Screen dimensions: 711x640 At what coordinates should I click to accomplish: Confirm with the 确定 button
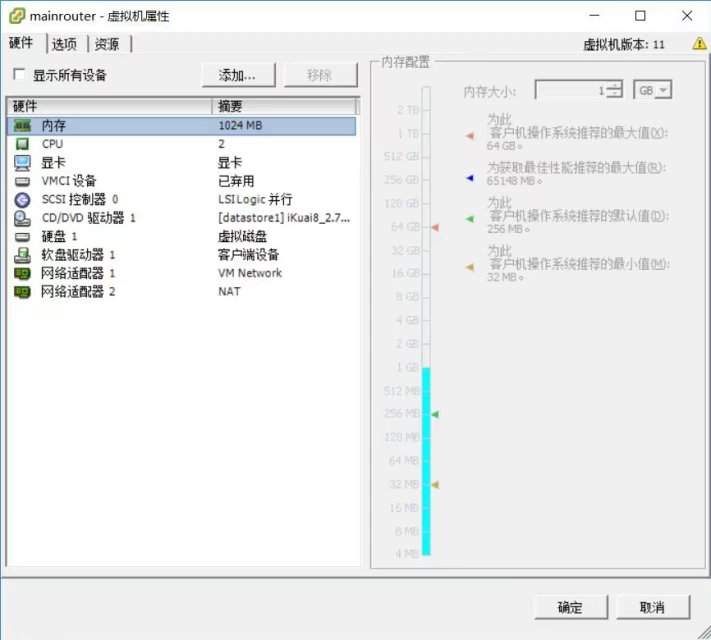(x=571, y=607)
